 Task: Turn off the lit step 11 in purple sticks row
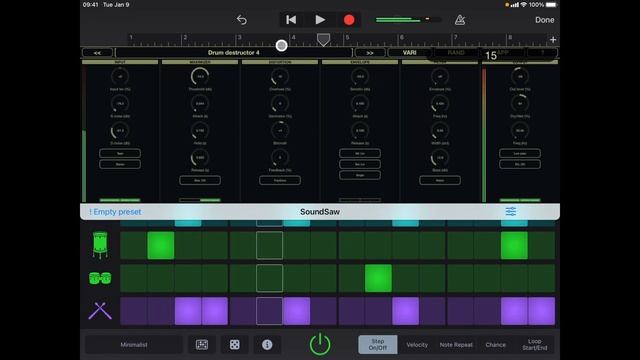point(405,311)
